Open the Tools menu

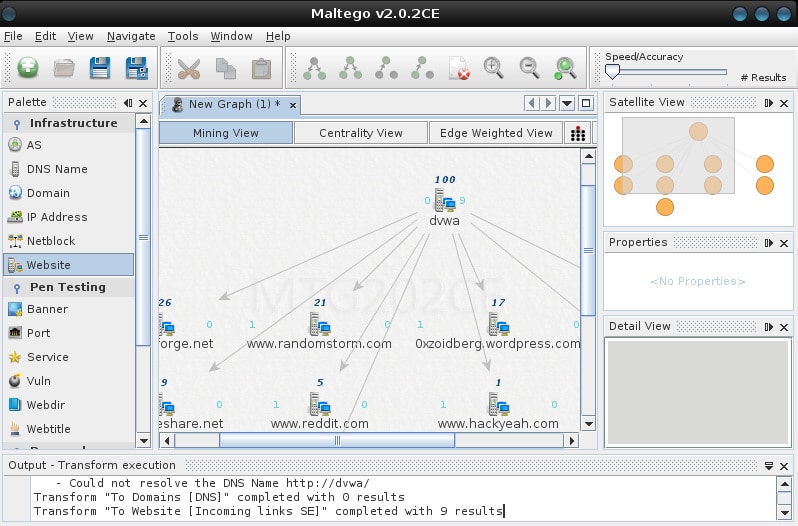pos(183,36)
